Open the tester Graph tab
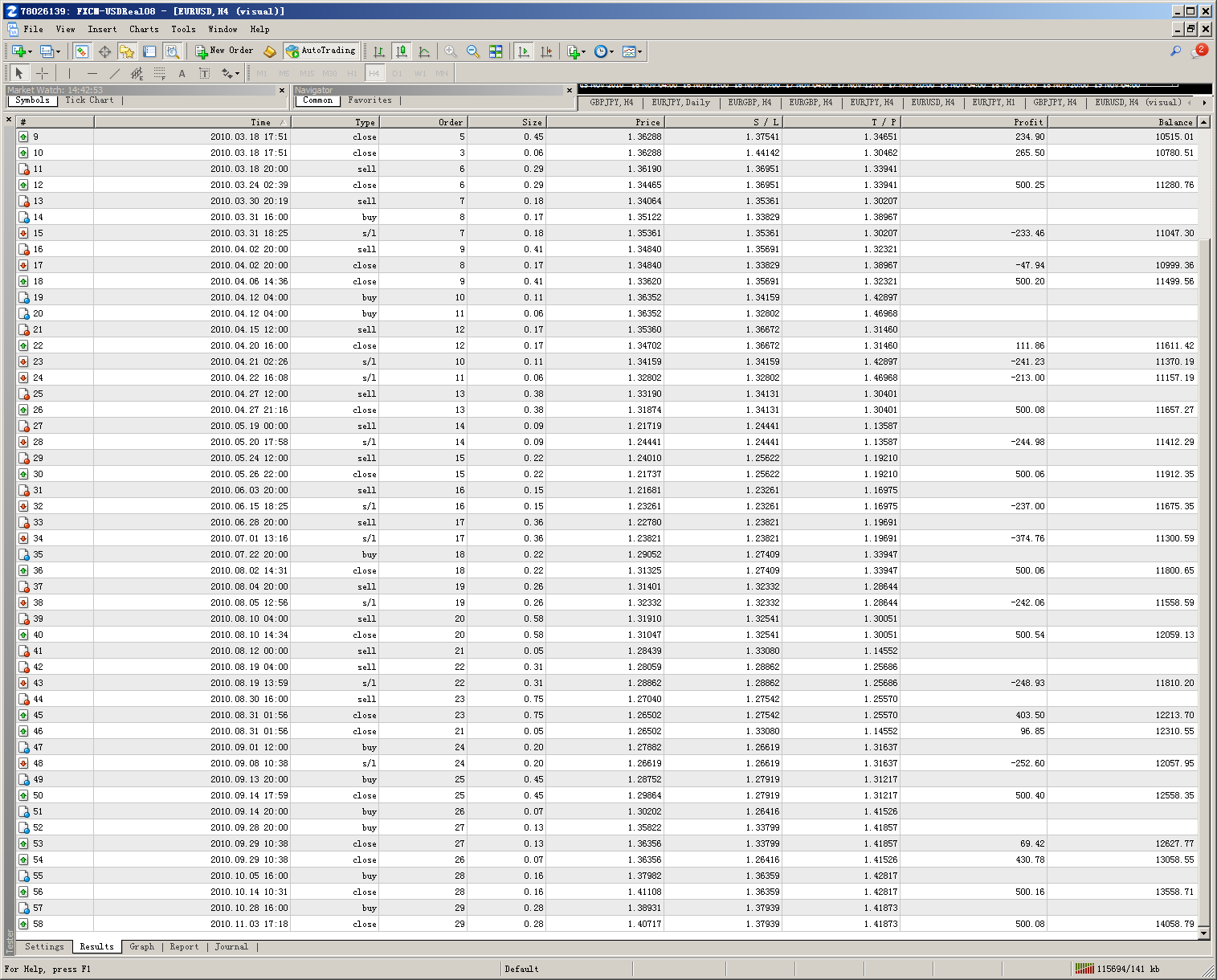Image resolution: width=1217 pixels, height=980 pixels. [142, 947]
